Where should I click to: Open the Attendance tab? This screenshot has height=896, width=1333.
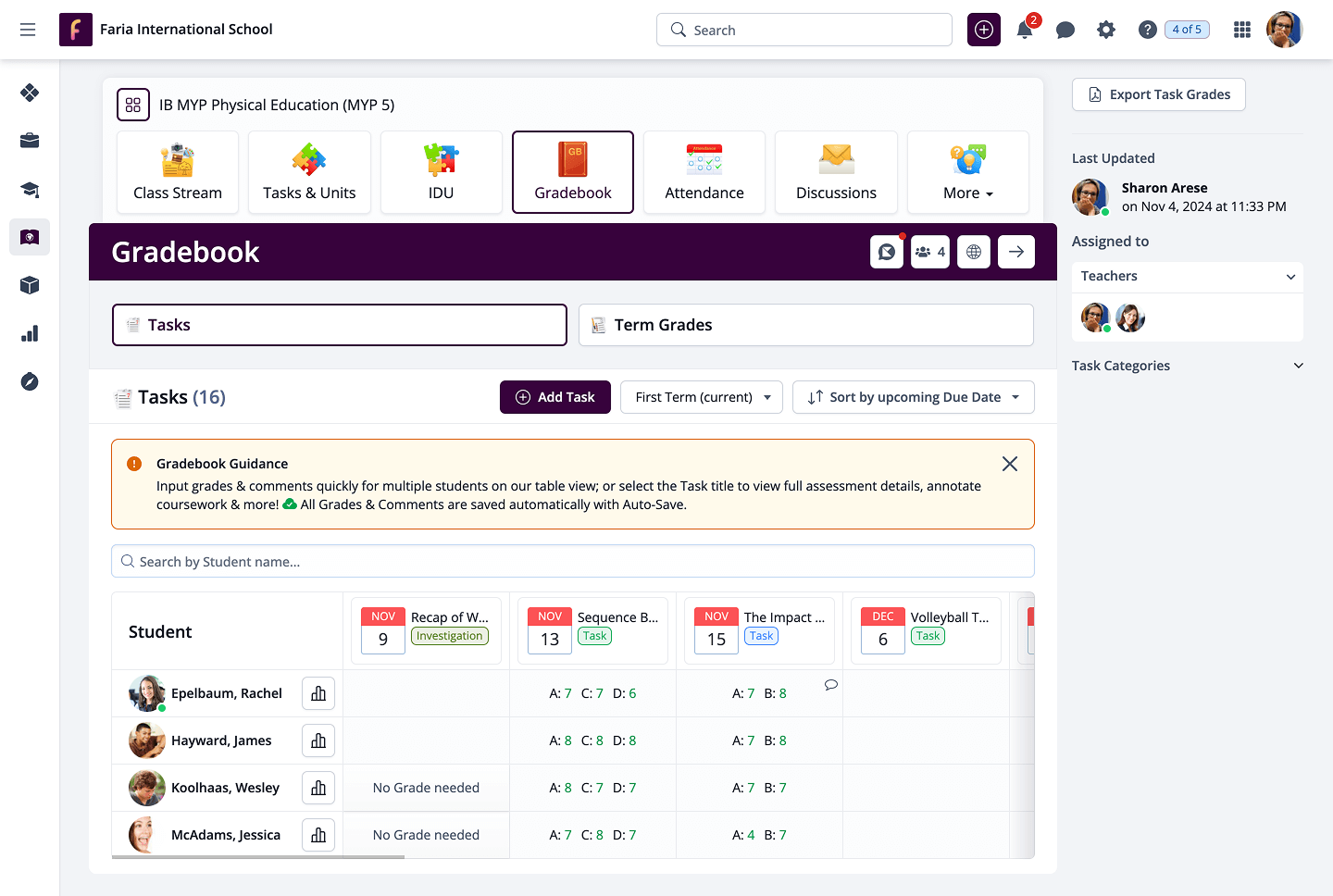point(704,172)
